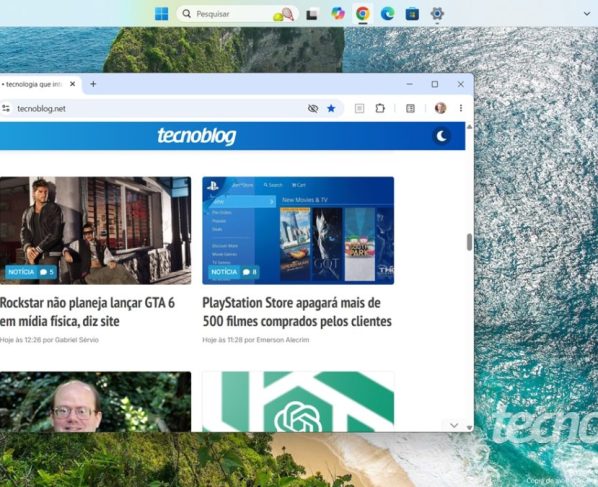Click the page scrollbar thumb

point(469,242)
